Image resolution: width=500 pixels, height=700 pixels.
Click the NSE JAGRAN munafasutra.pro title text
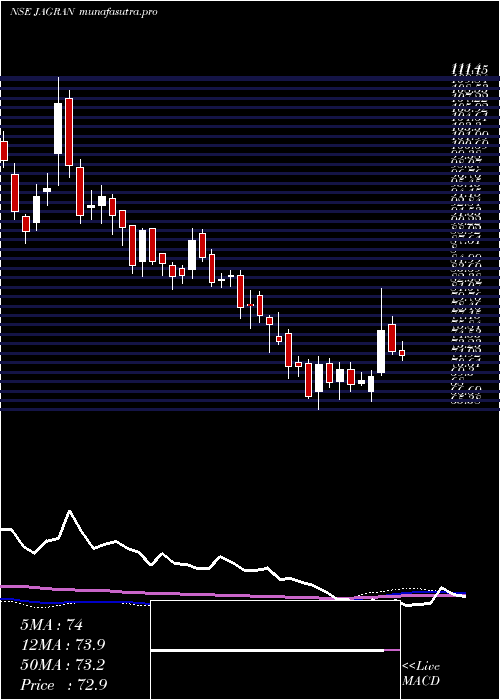[x=83, y=12]
